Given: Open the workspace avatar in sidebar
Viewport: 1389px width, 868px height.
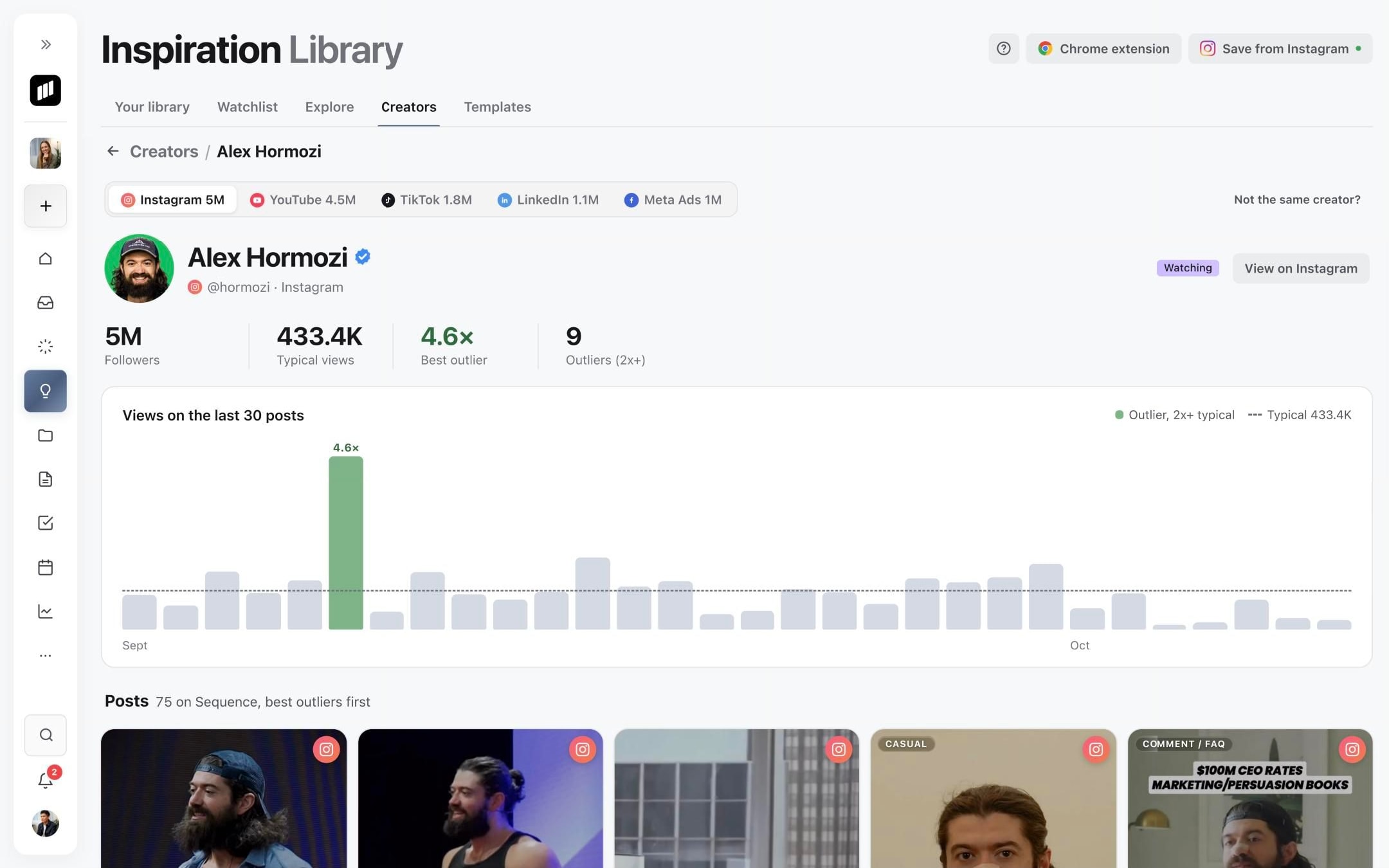Looking at the screenshot, I should (46, 153).
